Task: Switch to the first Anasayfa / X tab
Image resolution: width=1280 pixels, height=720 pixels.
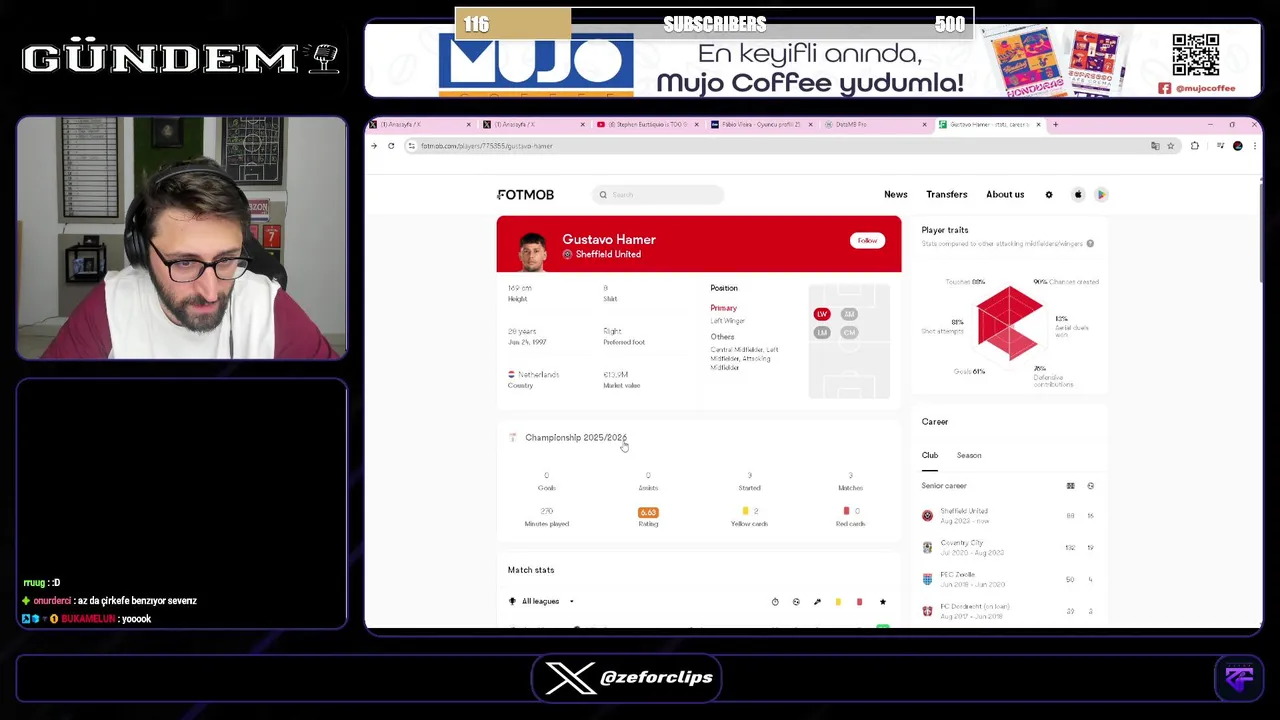Action: click(421, 124)
